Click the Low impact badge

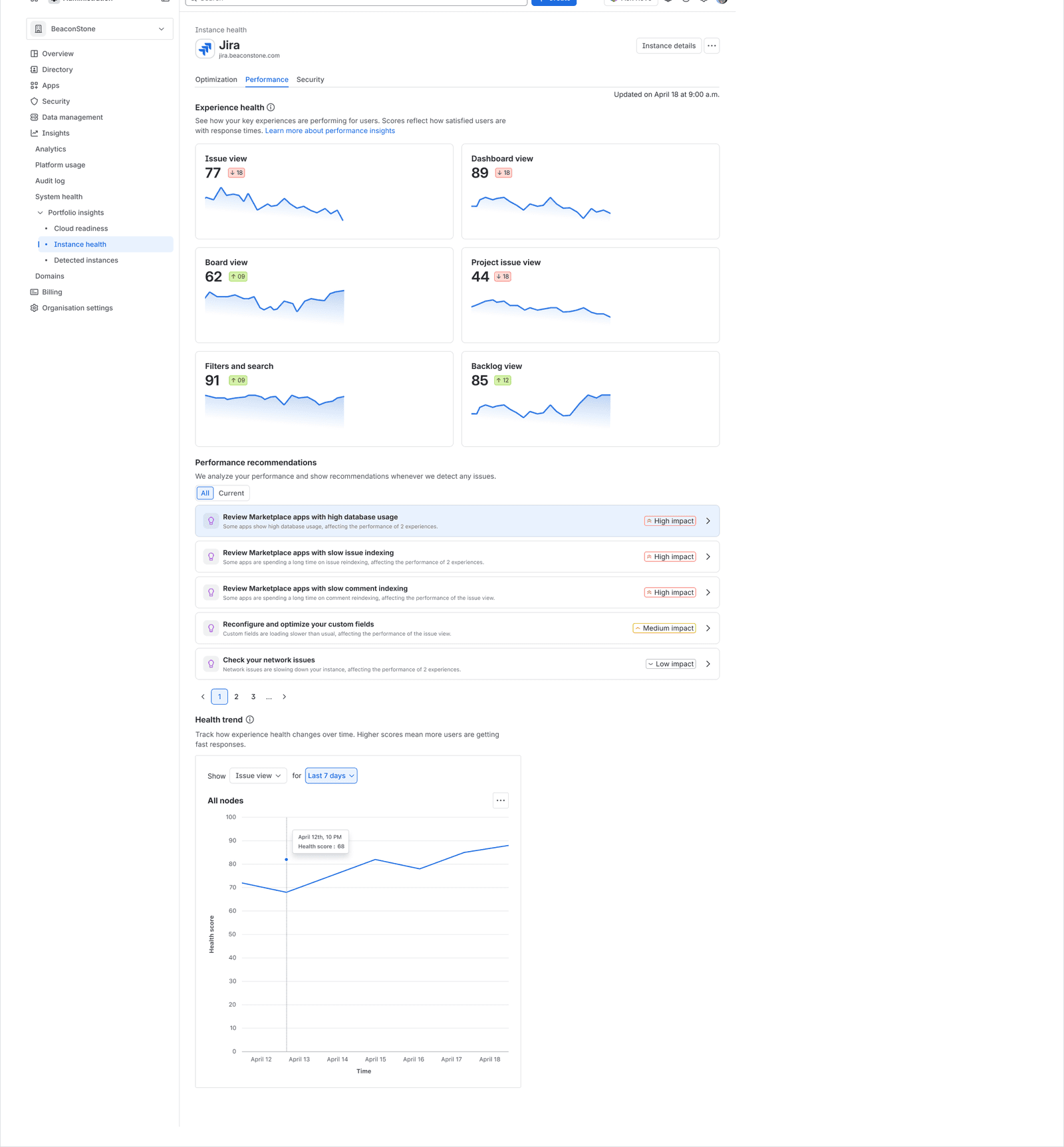671,664
